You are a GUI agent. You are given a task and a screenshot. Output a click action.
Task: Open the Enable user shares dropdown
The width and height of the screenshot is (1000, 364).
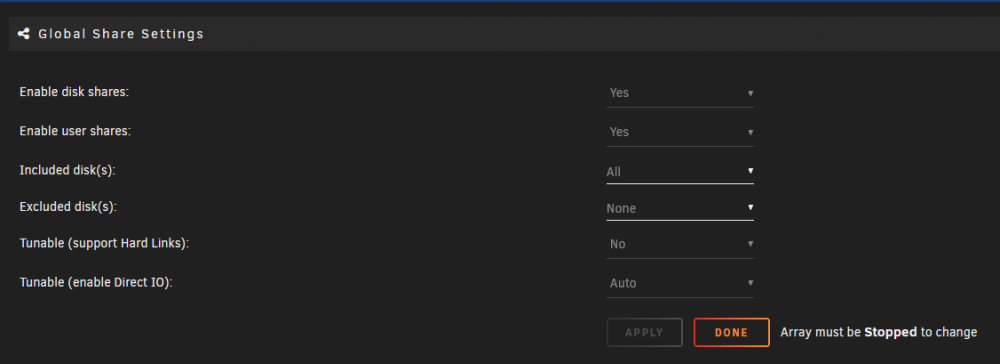click(x=680, y=132)
